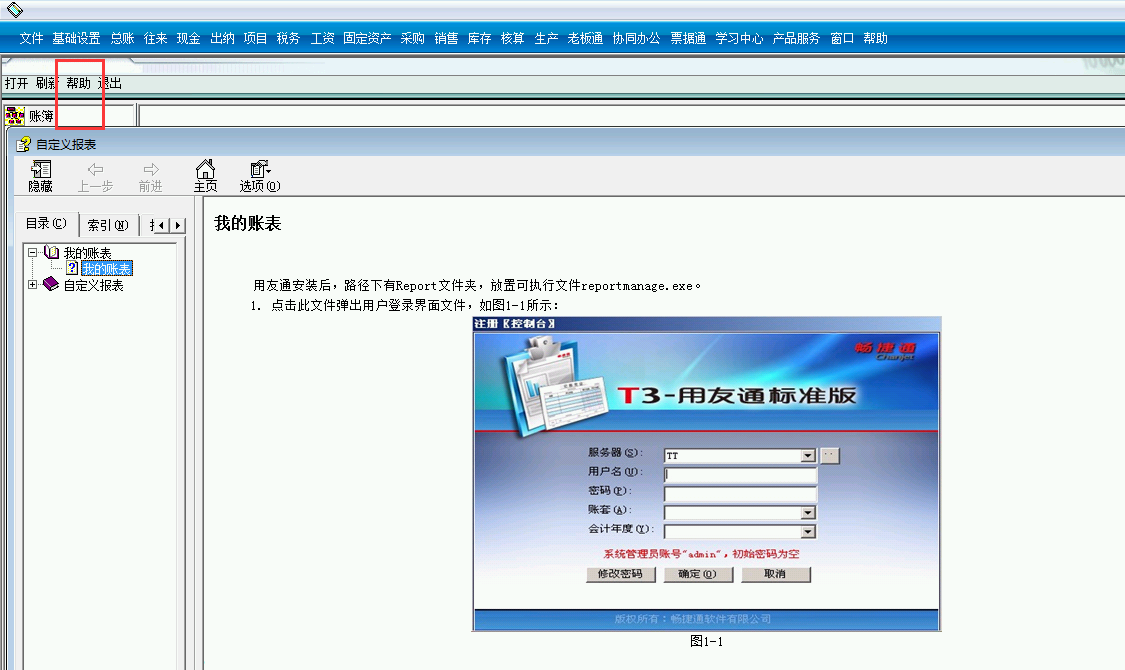The height and width of the screenshot is (670, 1125).
Task: Click the step 1 instruction line
Action: tap(405, 306)
